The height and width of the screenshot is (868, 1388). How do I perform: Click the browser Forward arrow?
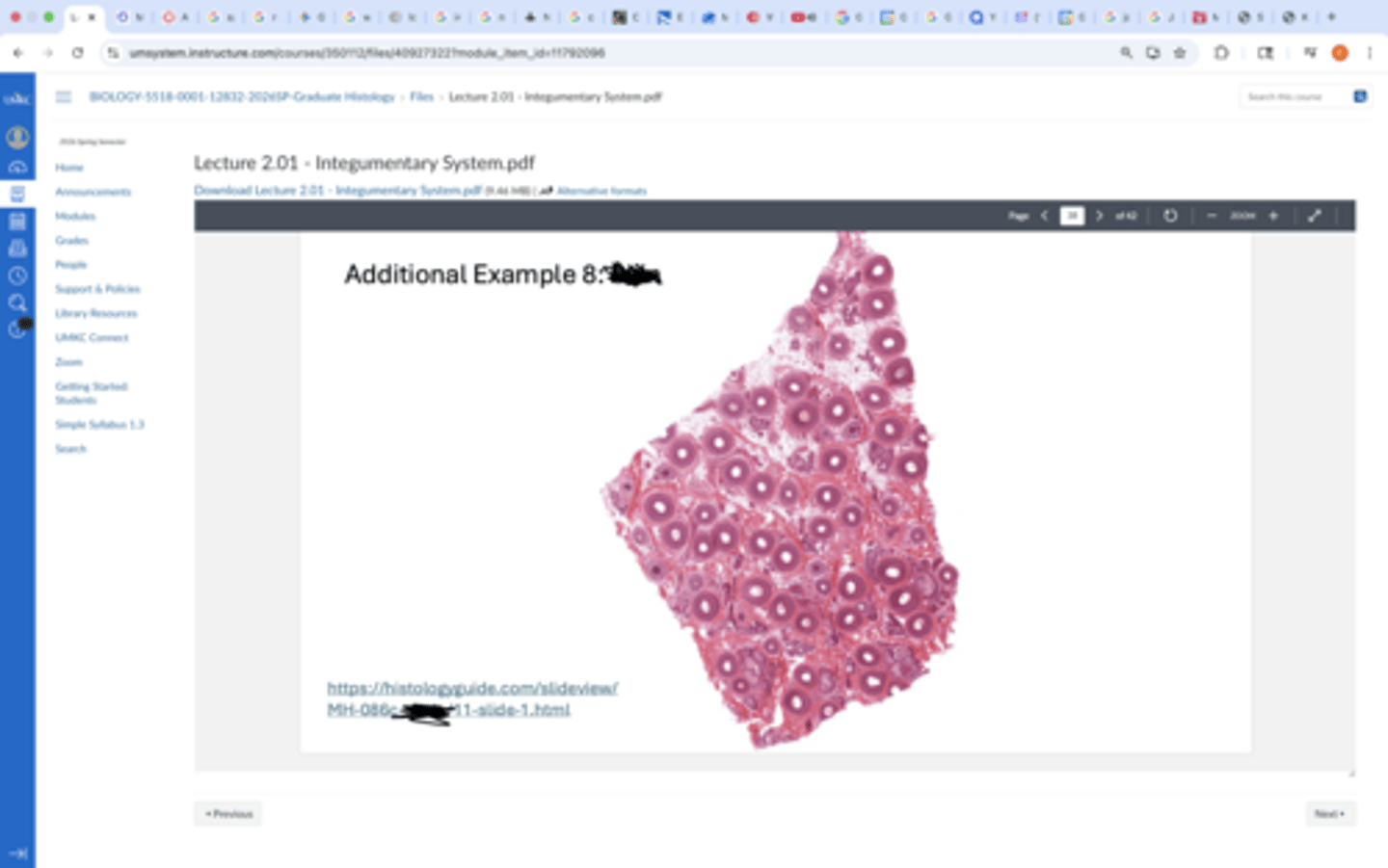point(48,53)
